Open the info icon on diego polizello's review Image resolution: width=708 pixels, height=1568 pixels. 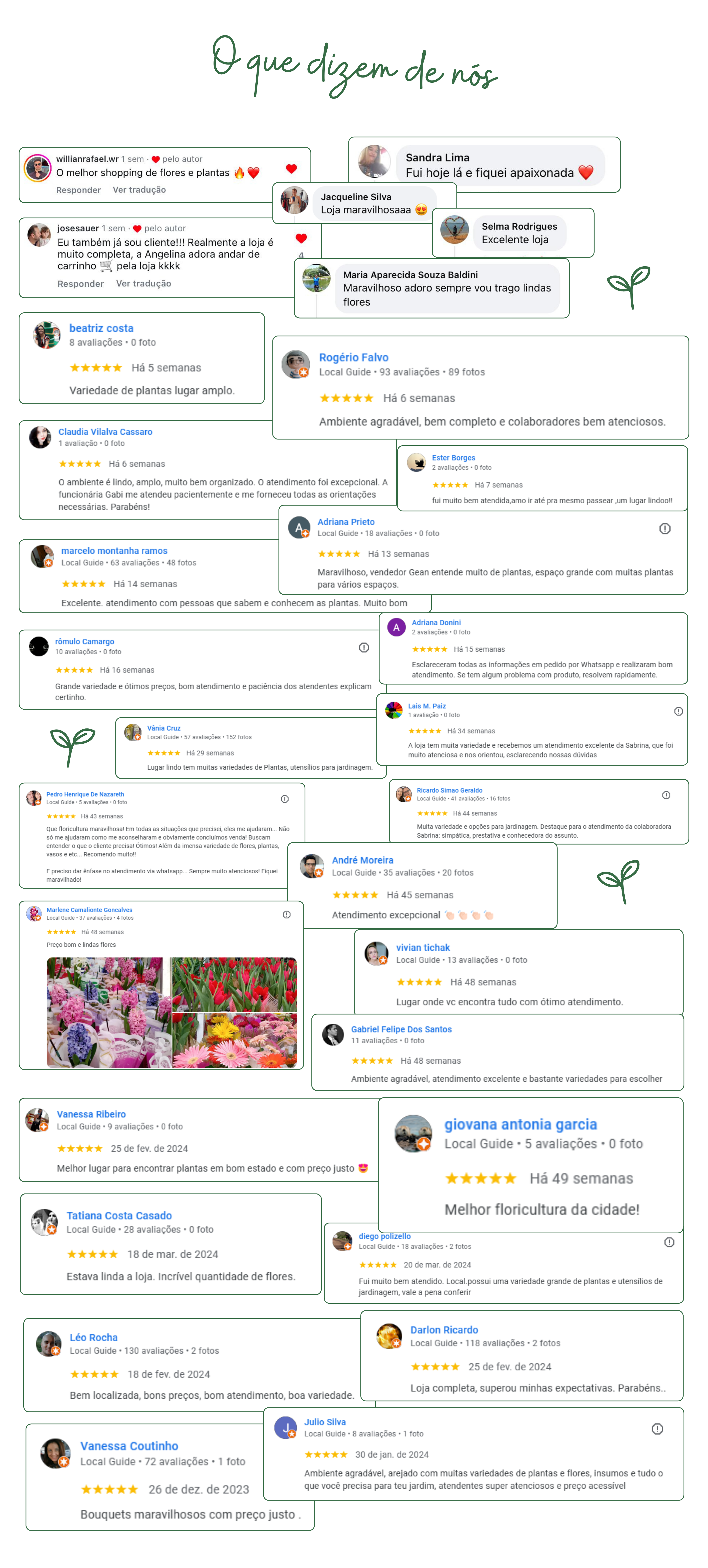[669, 1242]
